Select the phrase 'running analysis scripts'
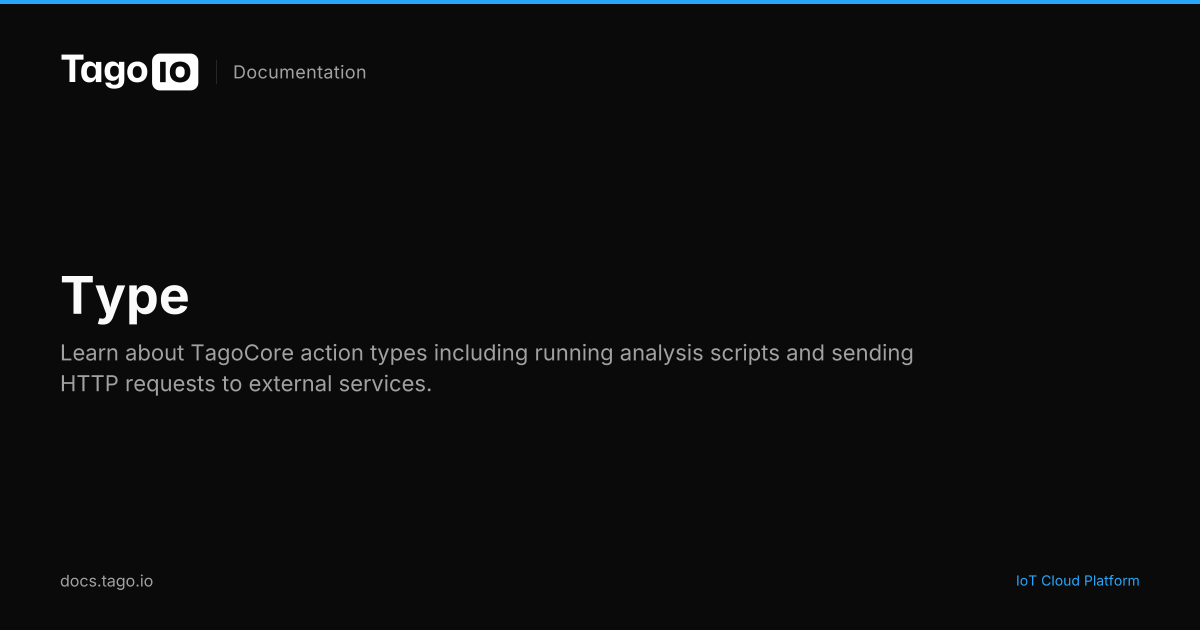Screen dimensions: 1200x630 click(651, 354)
